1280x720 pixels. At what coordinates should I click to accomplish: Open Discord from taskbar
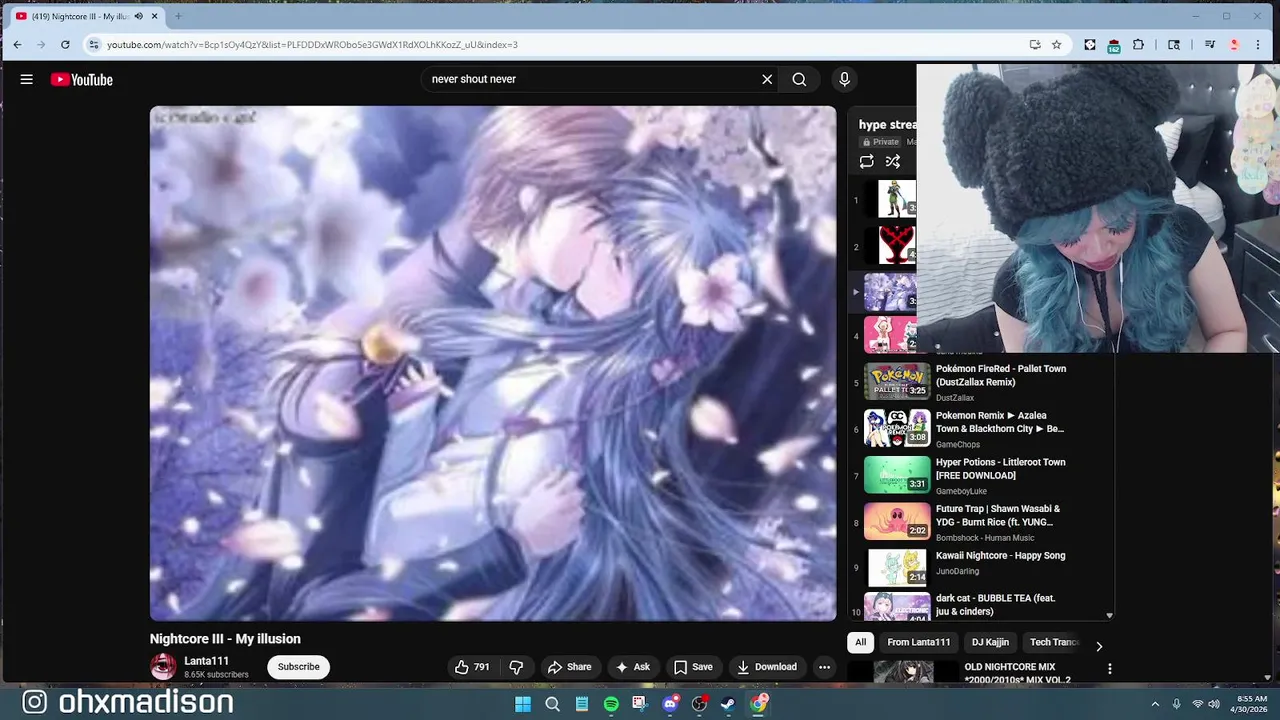coord(670,704)
